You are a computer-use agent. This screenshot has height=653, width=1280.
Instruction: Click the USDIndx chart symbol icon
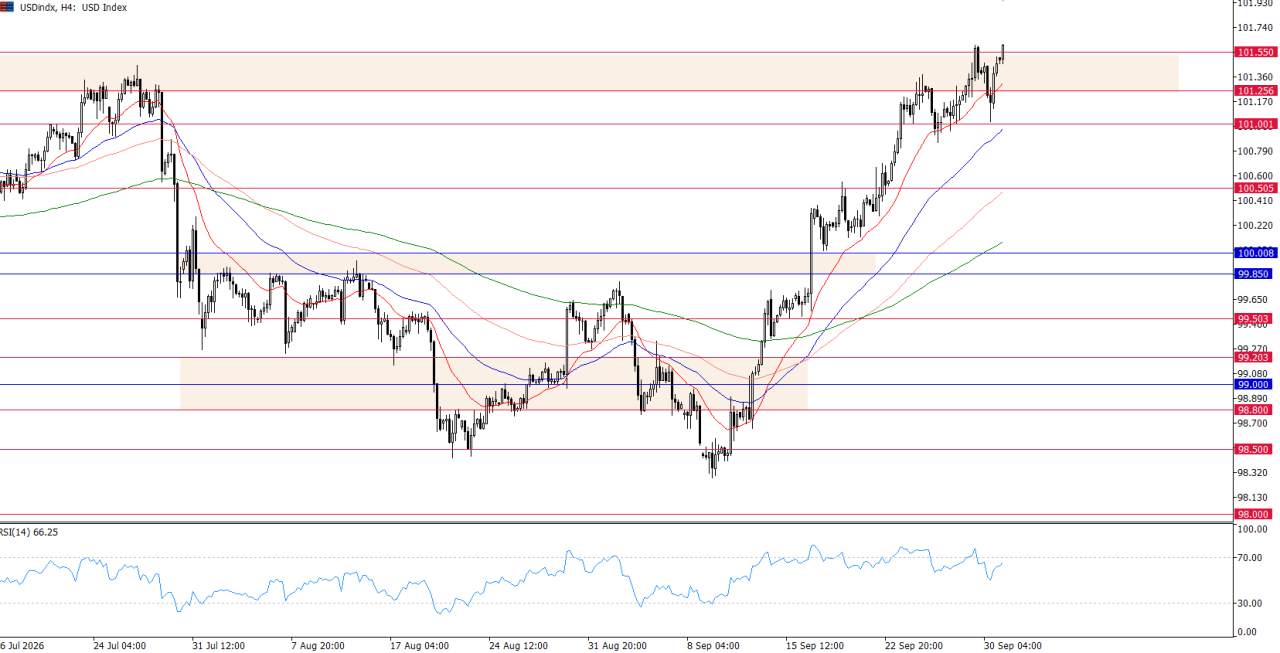pyautogui.click(x=7, y=7)
